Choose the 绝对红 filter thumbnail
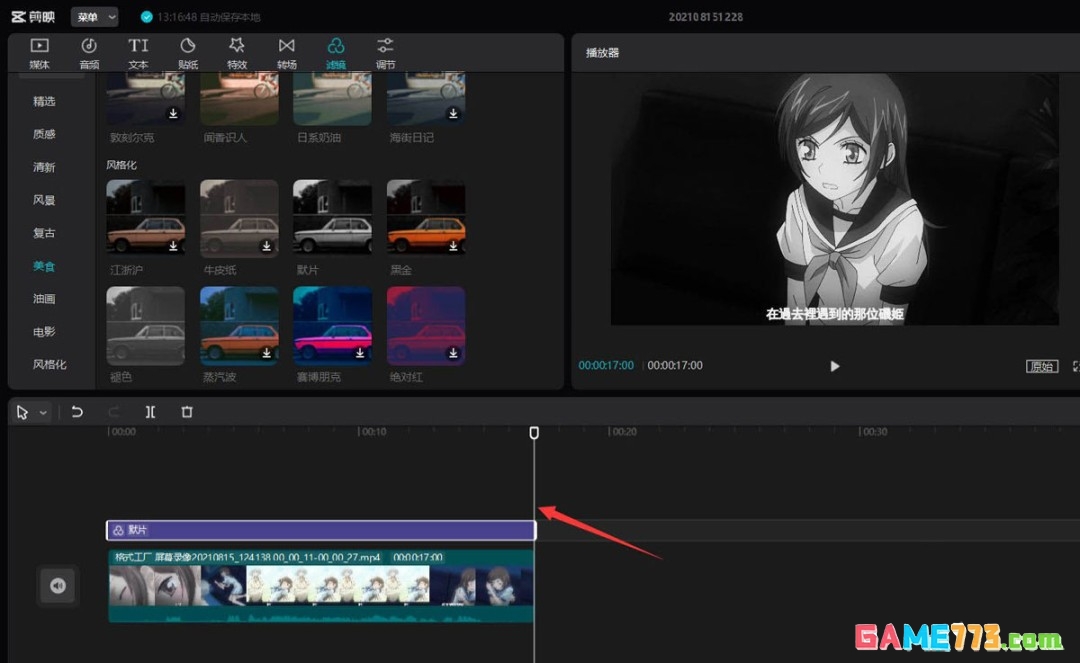The image size is (1080, 663). point(426,326)
